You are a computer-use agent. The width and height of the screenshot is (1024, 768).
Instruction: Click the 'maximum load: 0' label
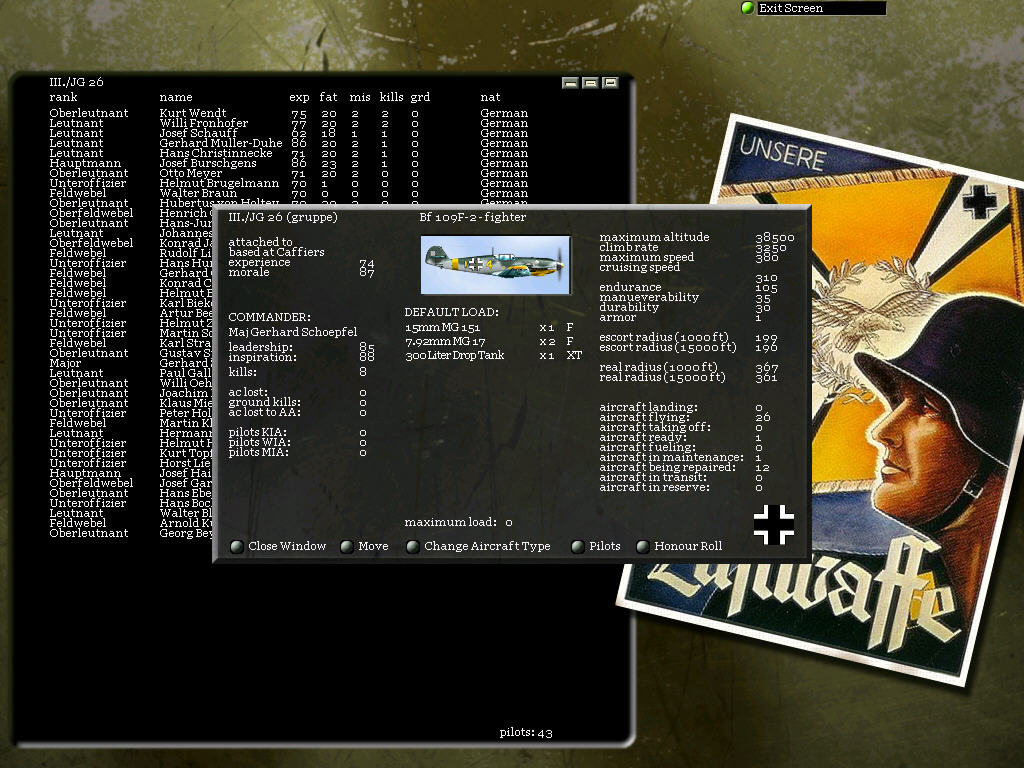[458, 522]
